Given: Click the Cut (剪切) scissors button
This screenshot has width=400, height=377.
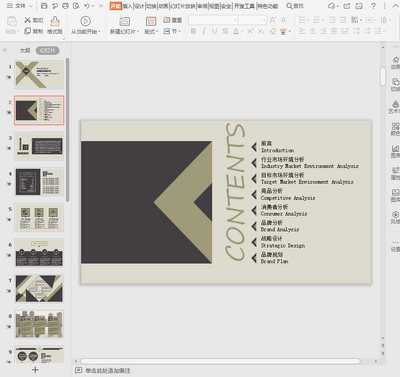Looking at the screenshot, I should click(33, 20).
